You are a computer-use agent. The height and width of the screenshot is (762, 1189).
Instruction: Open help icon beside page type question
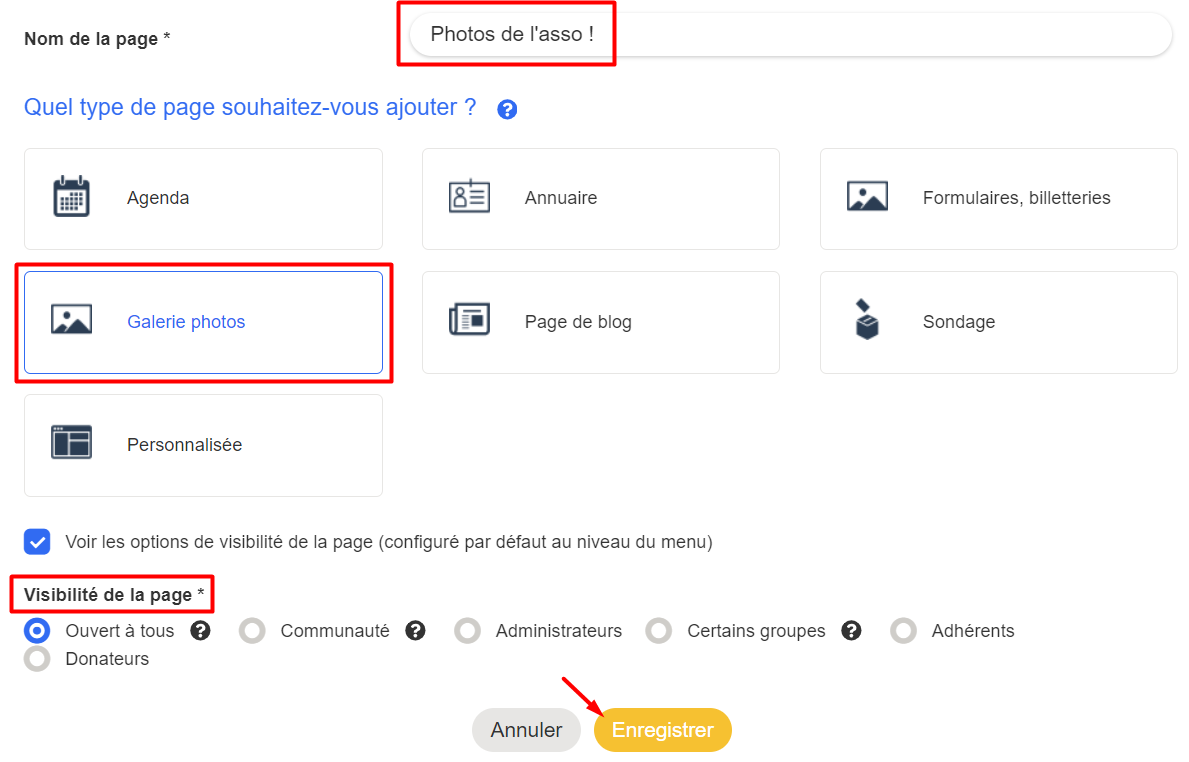pos(507,110)
